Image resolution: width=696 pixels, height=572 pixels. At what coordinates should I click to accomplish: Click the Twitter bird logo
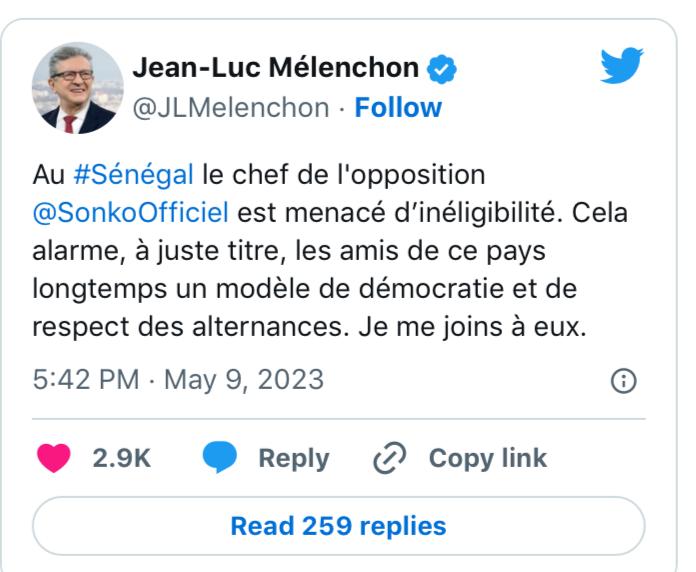(623, 70)
